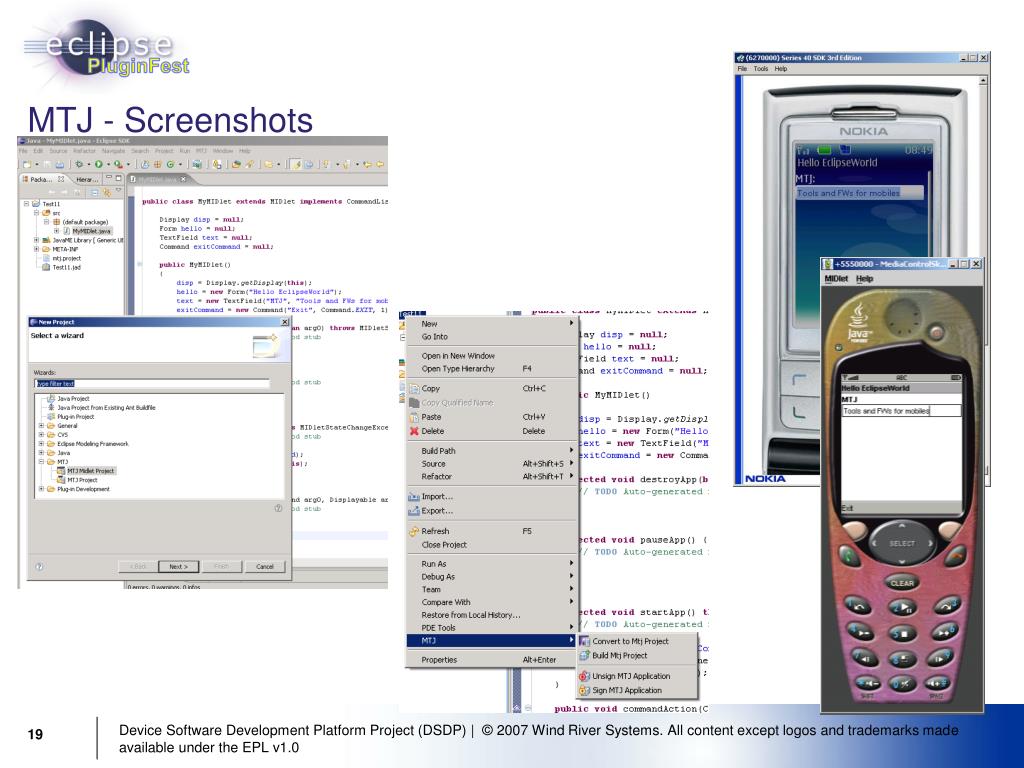The height and width of the screenshot is (768, 1024).
Task: Expand the JavaME Library node
Action: point(37,240)
